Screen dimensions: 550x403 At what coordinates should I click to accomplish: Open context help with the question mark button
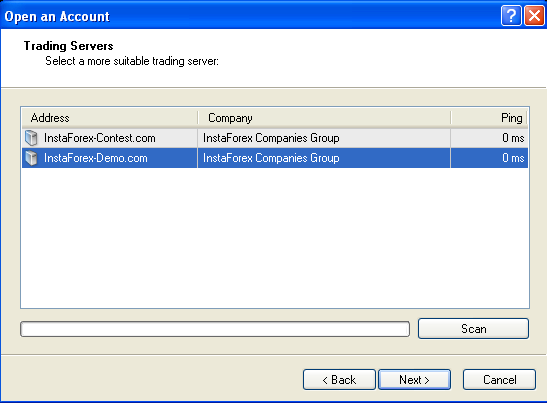tap(511, 16)
